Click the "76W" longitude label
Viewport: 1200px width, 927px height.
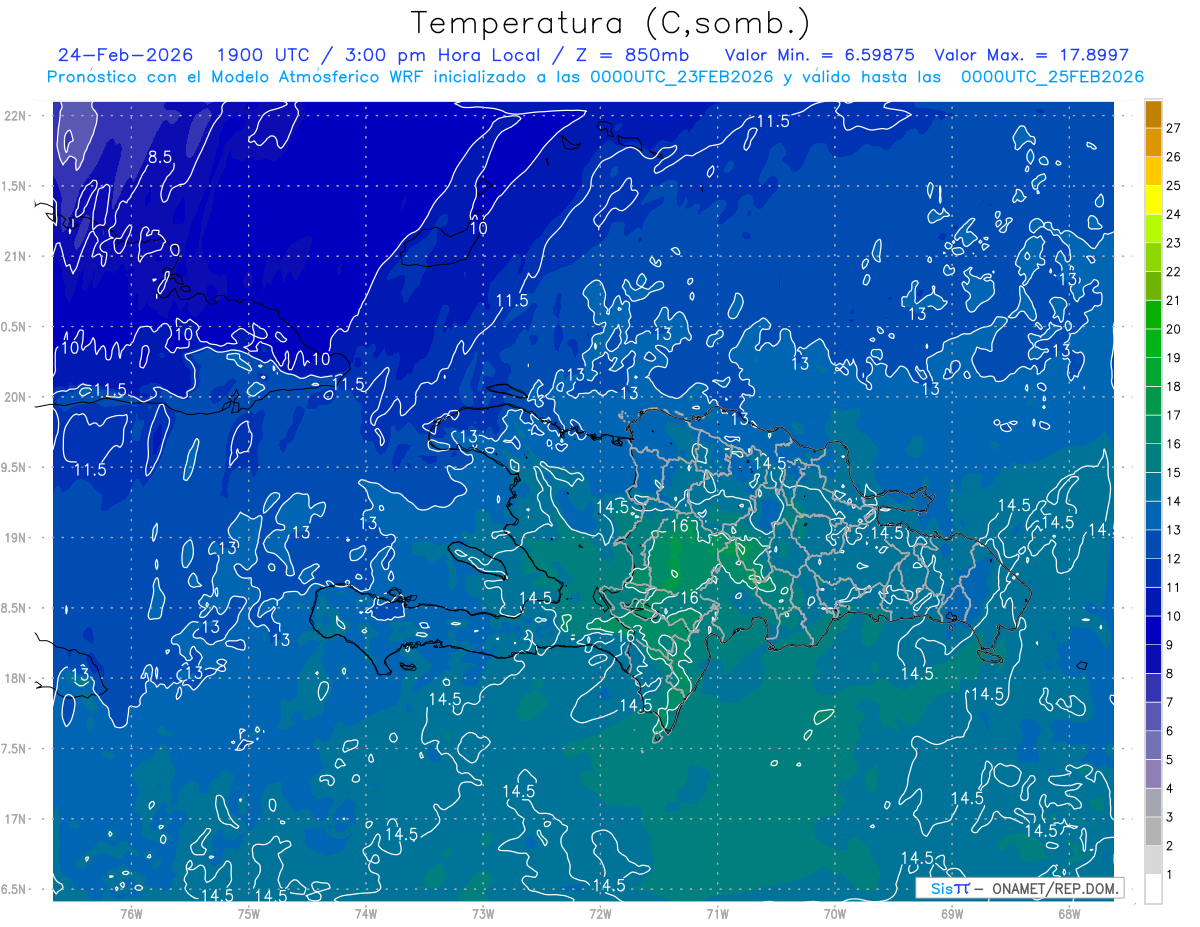pos(131,913)
